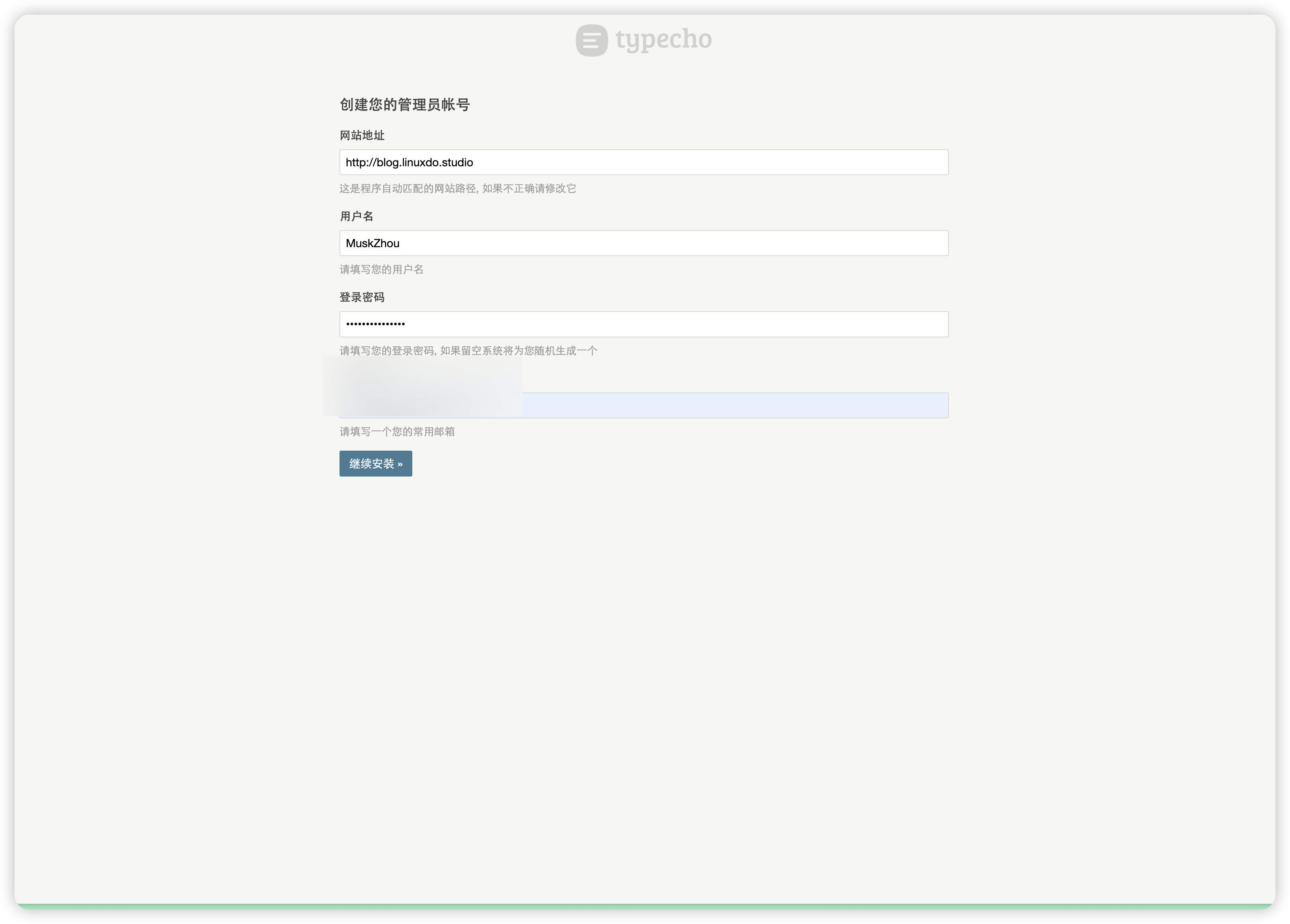
Task: Click the 请填写一个您的常用邮箱 hint text
Action: (x=397, y=432)
